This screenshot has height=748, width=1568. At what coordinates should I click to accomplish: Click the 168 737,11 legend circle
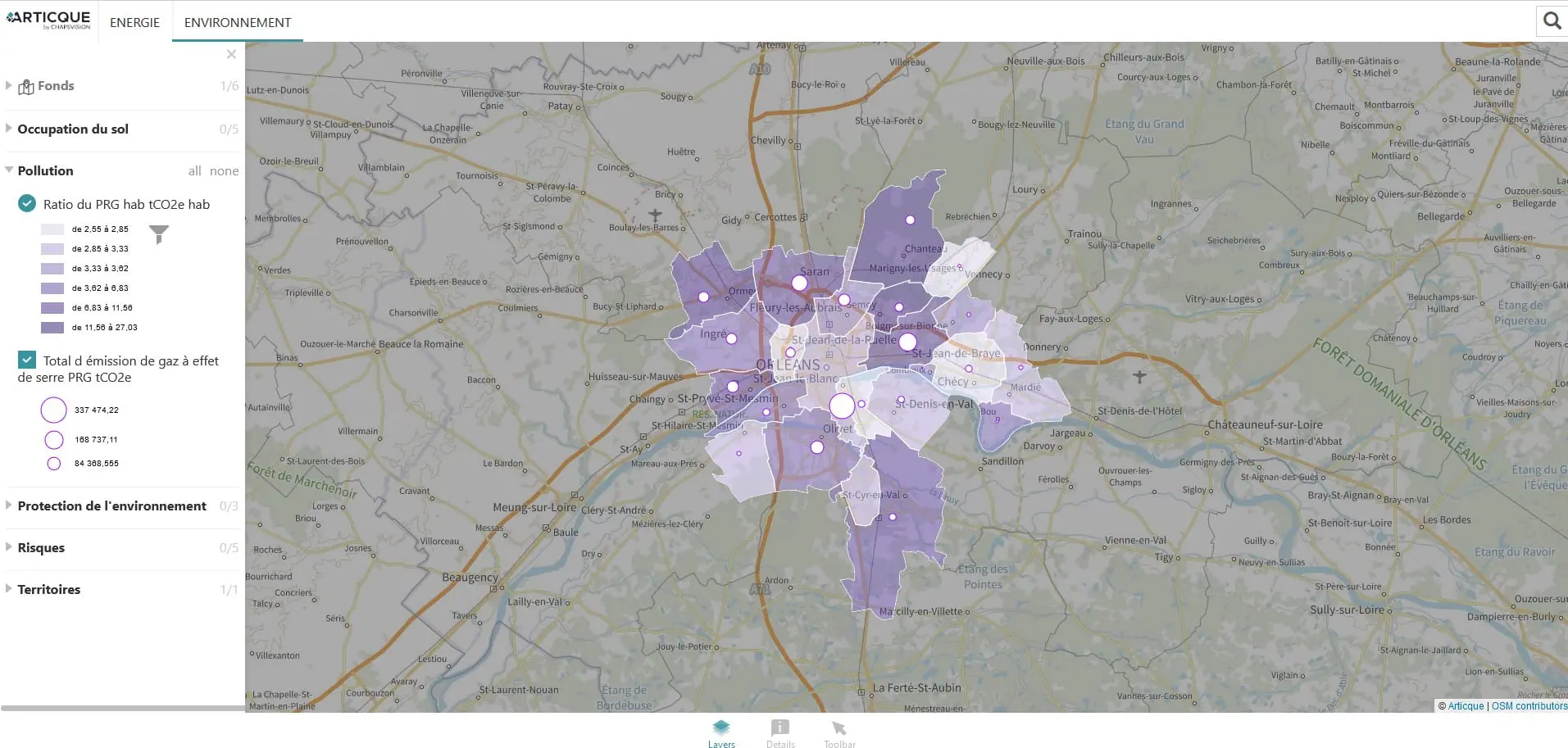pyautogui.click(x=54, y=440)
